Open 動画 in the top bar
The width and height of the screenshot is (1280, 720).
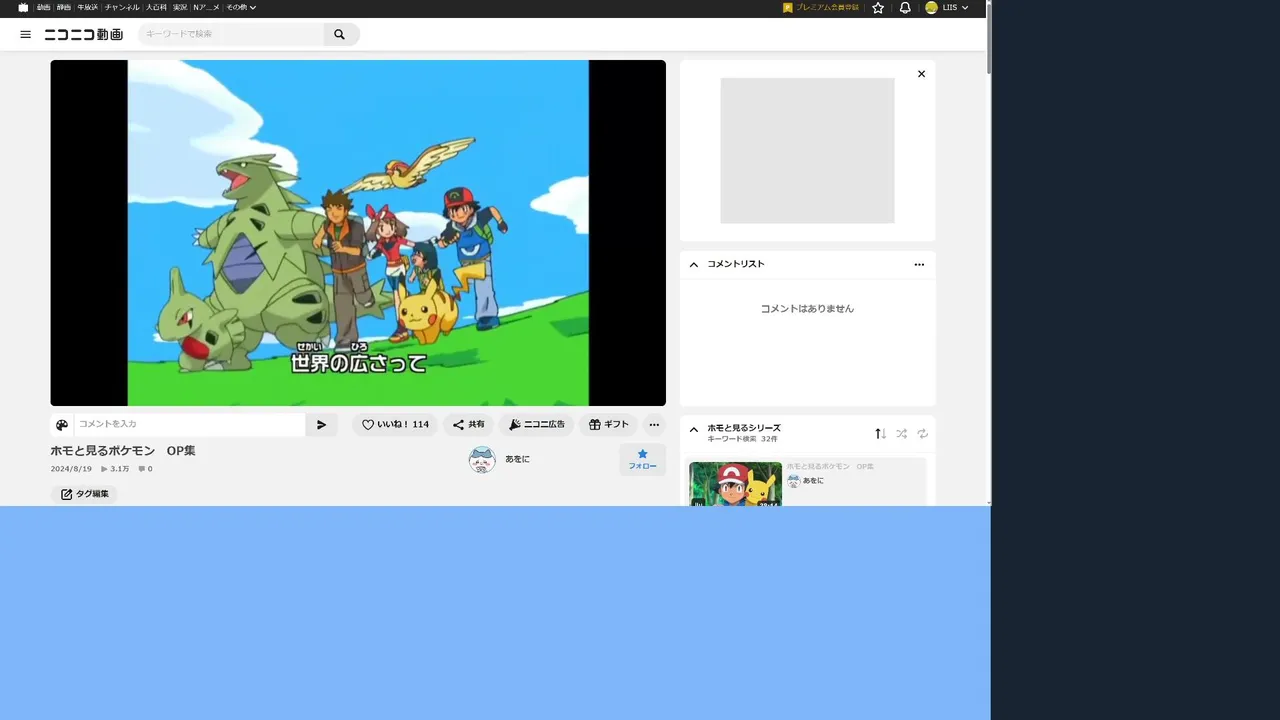point(44,7)
